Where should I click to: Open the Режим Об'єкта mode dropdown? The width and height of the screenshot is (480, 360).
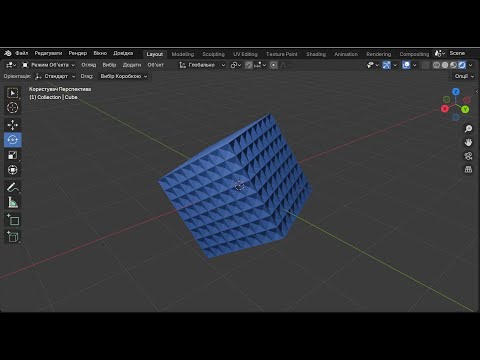(x=48, y=65)
